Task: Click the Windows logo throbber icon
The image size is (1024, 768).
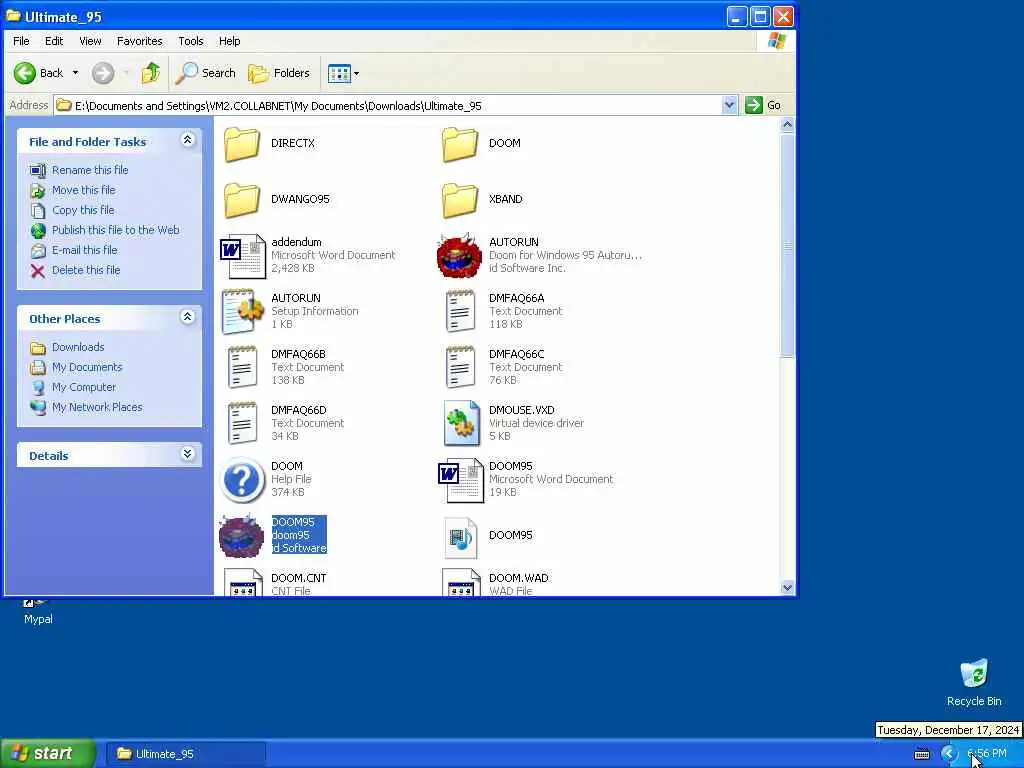Action: coord(777,41)
